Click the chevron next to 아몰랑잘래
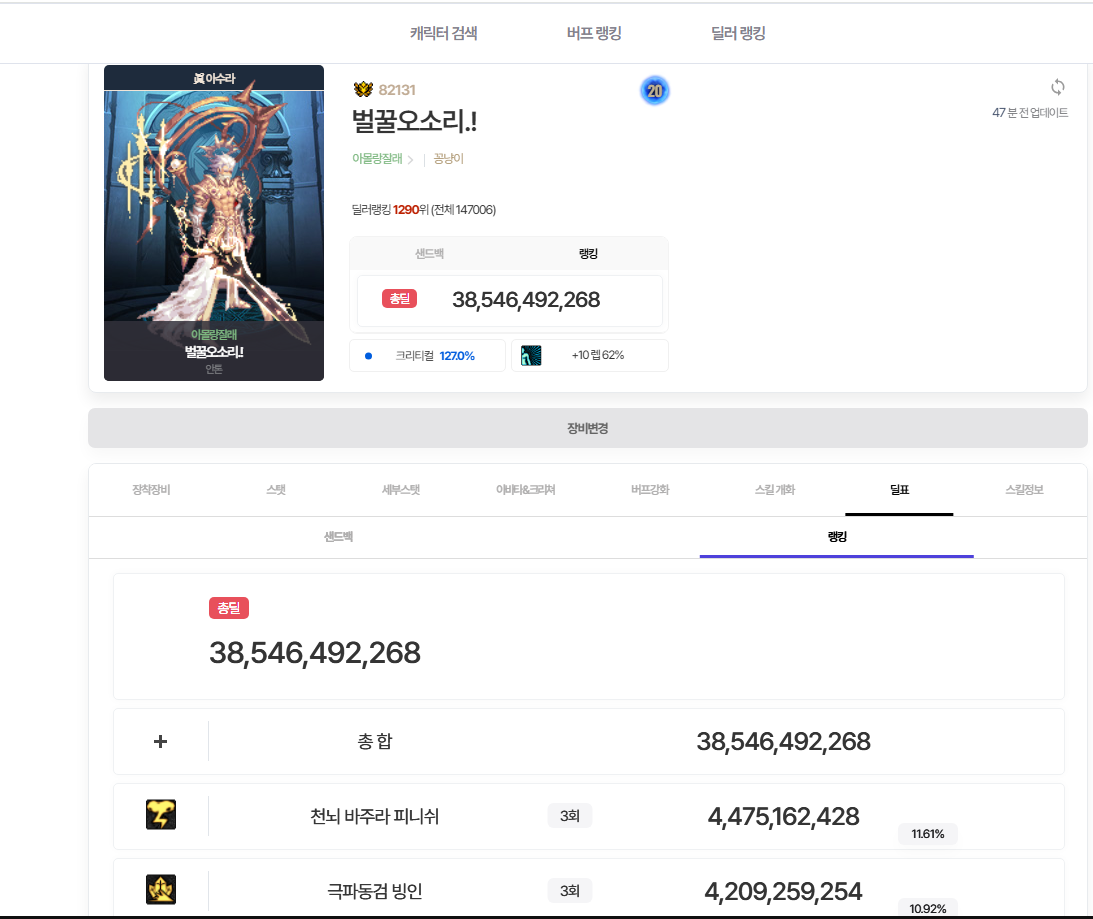1093x919 pixels. point(411,159)
